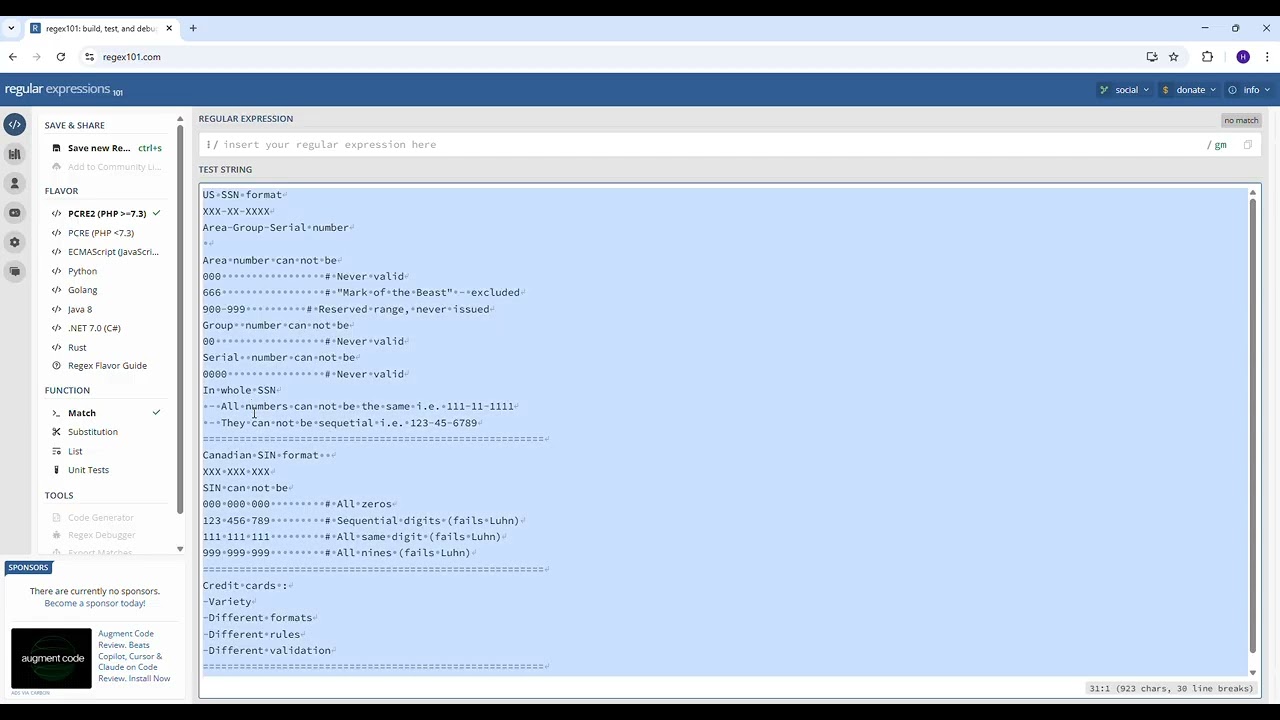Open the regex editor sidebar icon
Viewport: 1280px width, 720px height.
(x=14, y=125)
